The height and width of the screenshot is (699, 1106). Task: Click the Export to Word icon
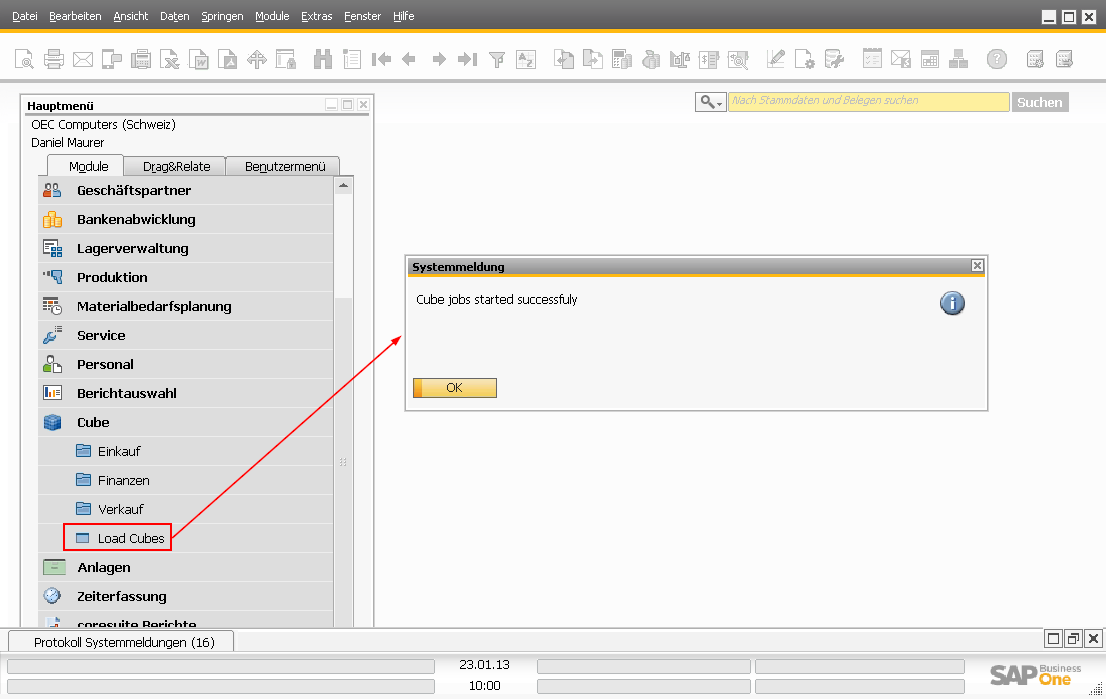tap(199, 59)
